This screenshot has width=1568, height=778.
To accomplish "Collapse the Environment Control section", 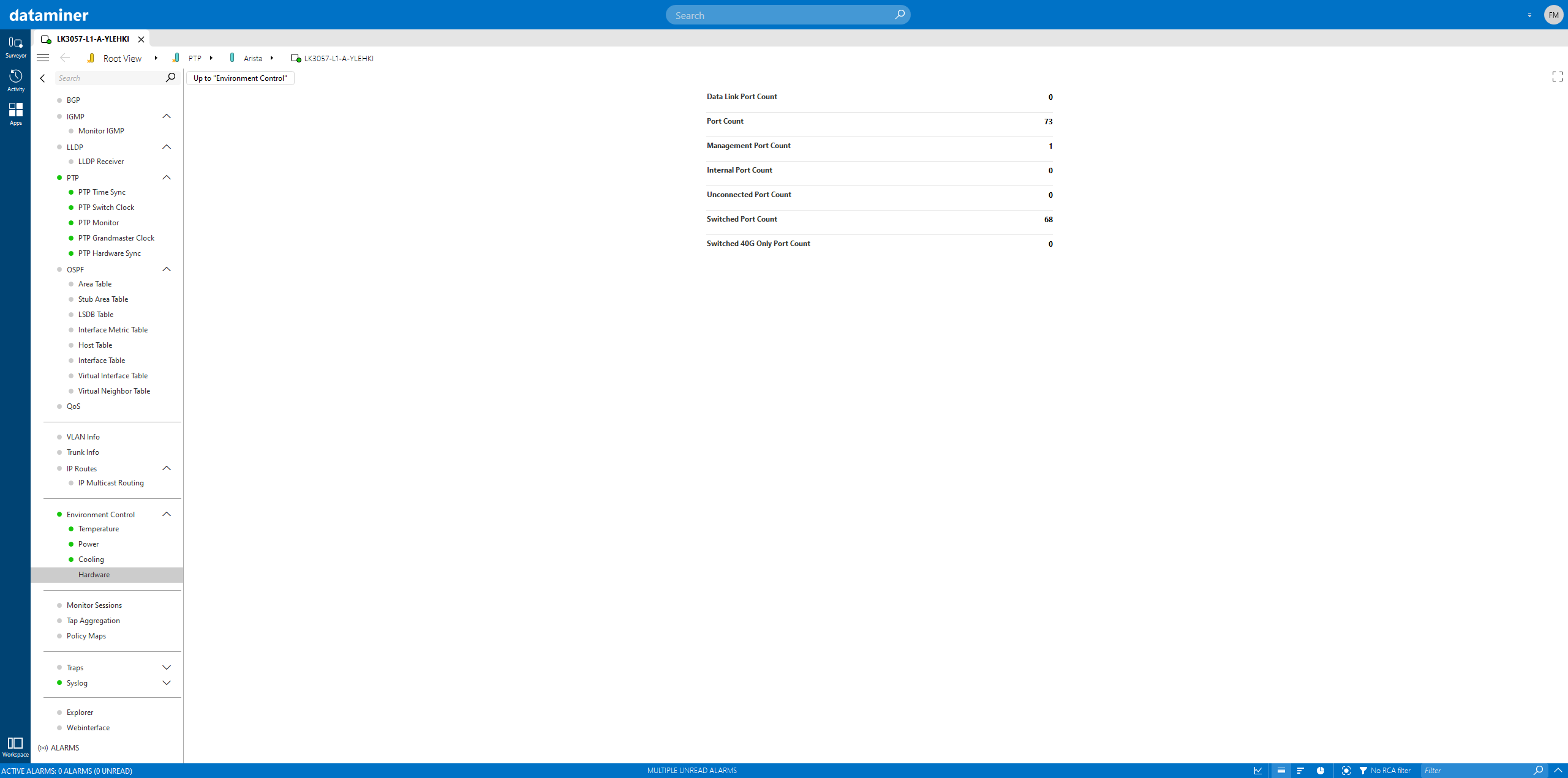I will 167,514.
